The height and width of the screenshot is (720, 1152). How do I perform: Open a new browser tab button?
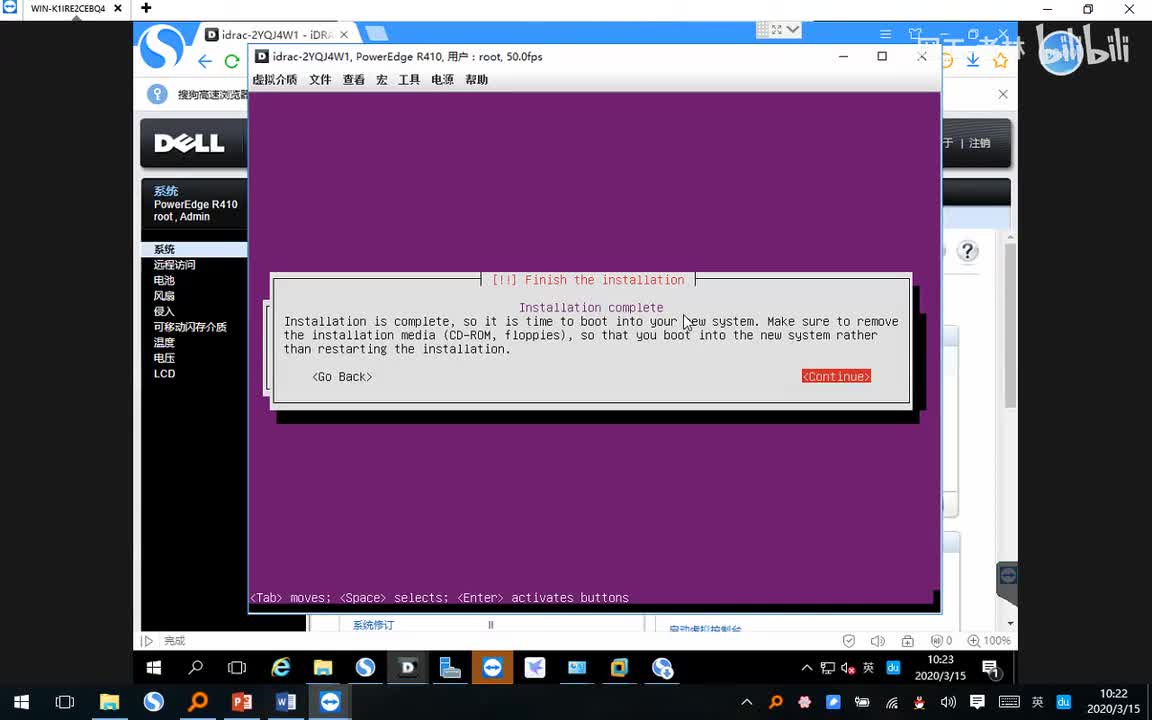coord(376,34)
